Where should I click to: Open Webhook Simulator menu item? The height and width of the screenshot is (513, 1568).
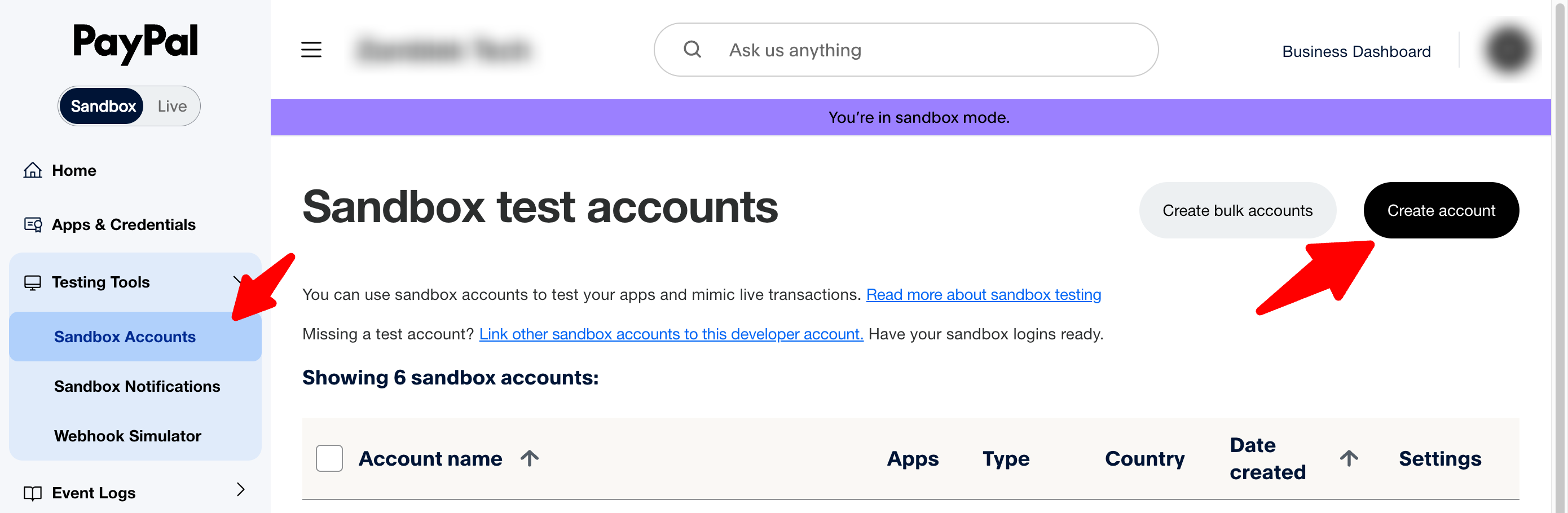[127, 436]
